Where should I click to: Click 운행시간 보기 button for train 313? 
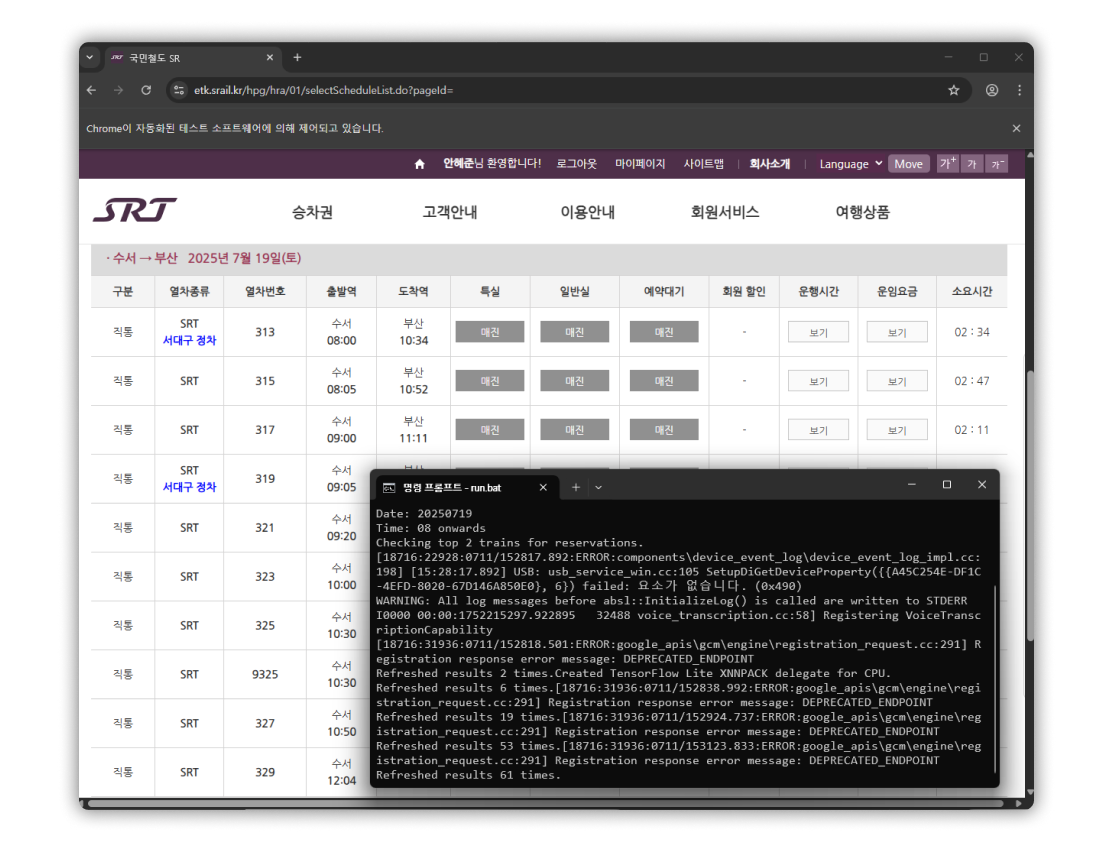coord(818,332)
